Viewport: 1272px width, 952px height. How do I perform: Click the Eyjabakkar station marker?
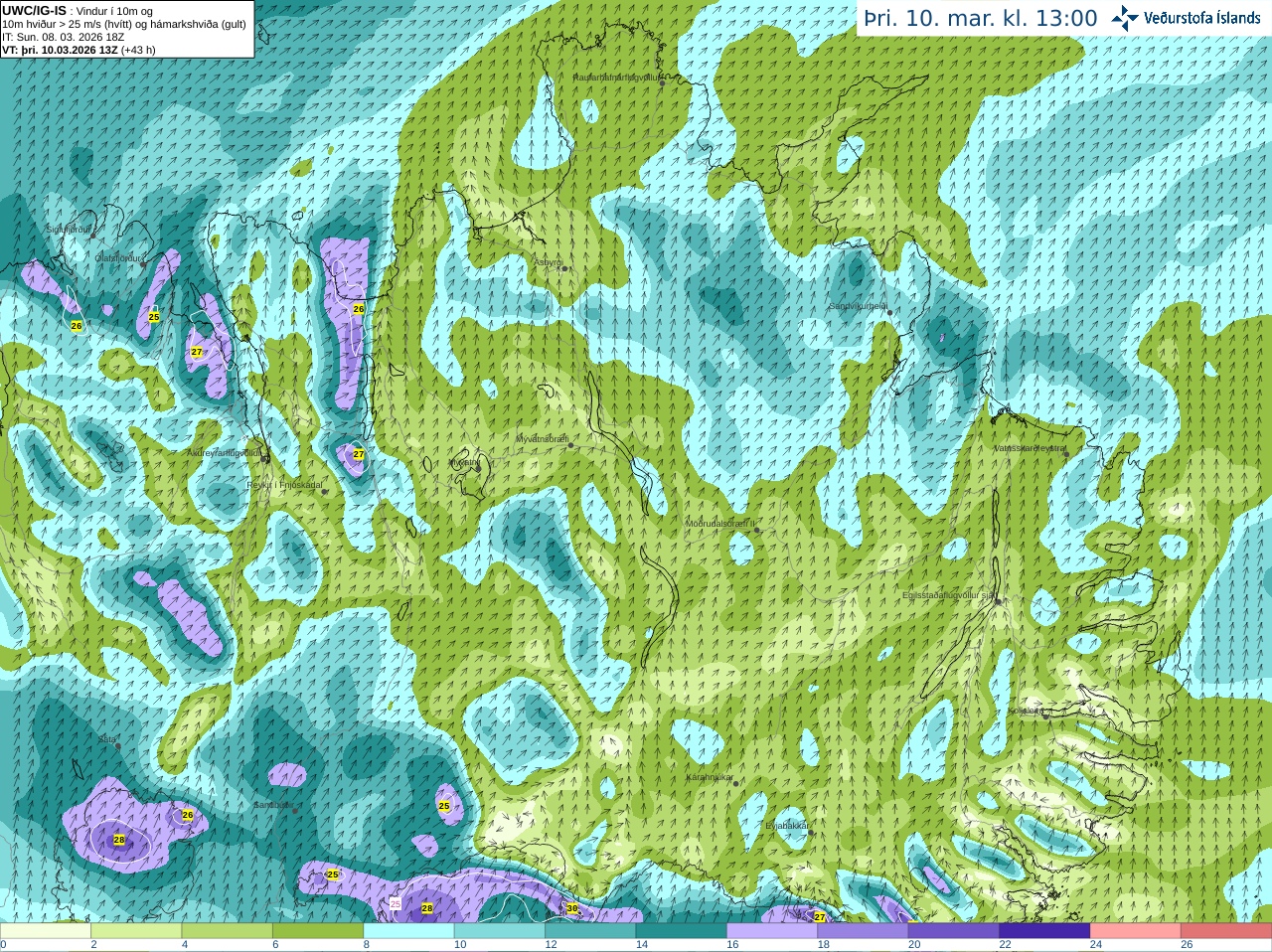pyautogui.click(x=810, y=833)
